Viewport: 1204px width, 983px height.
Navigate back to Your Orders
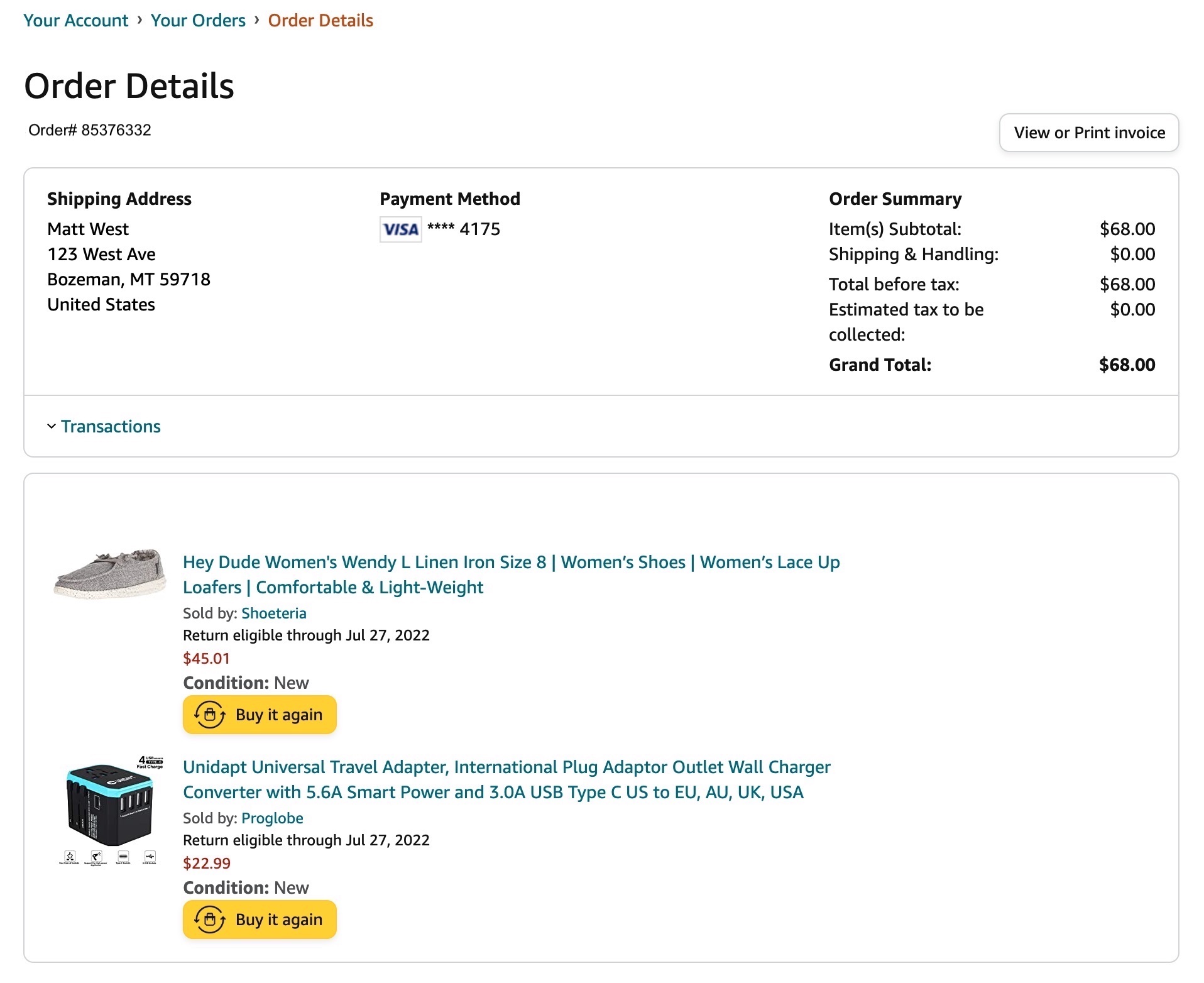[198, 20]
